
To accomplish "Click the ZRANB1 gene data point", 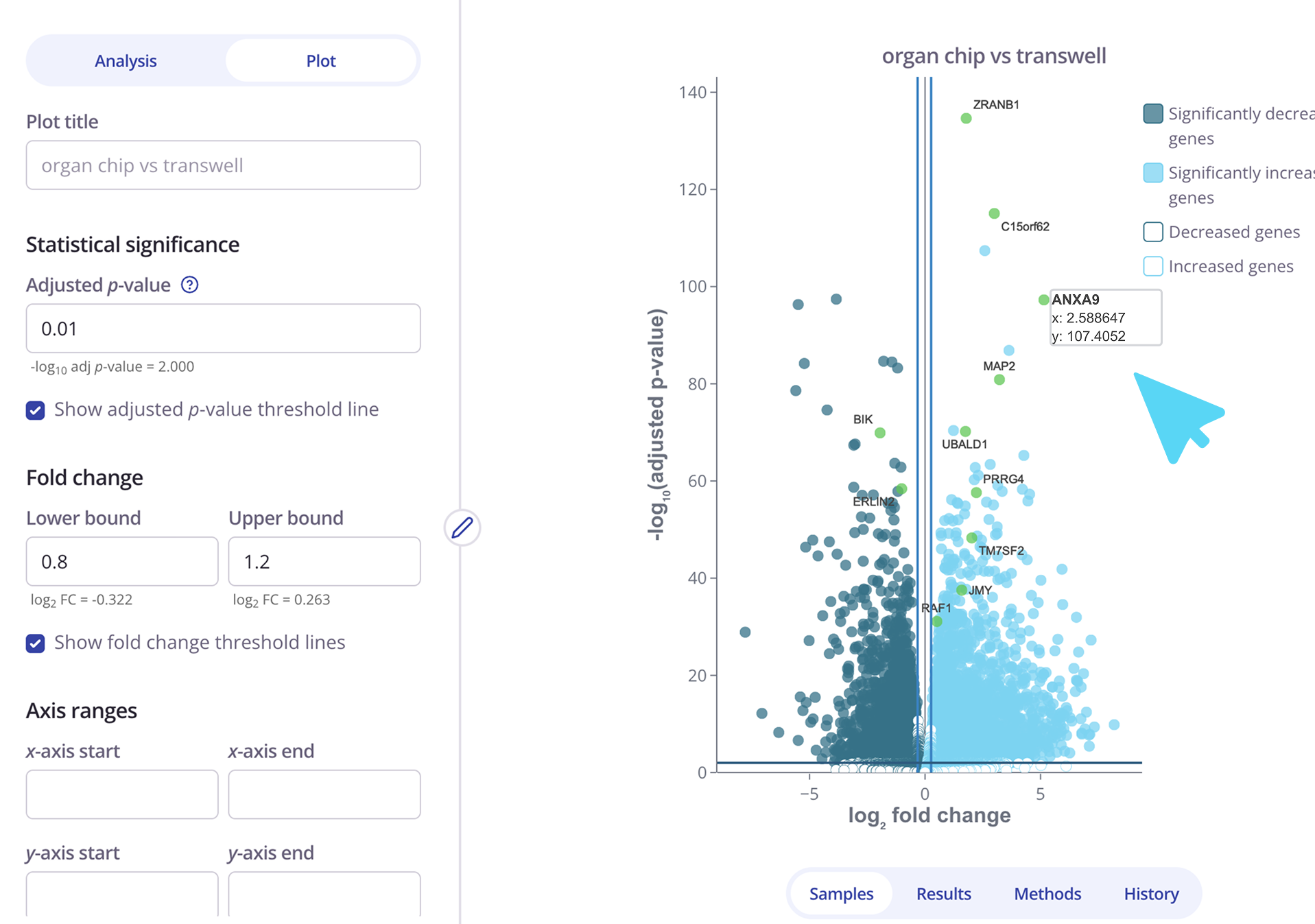I will (966, 119).
